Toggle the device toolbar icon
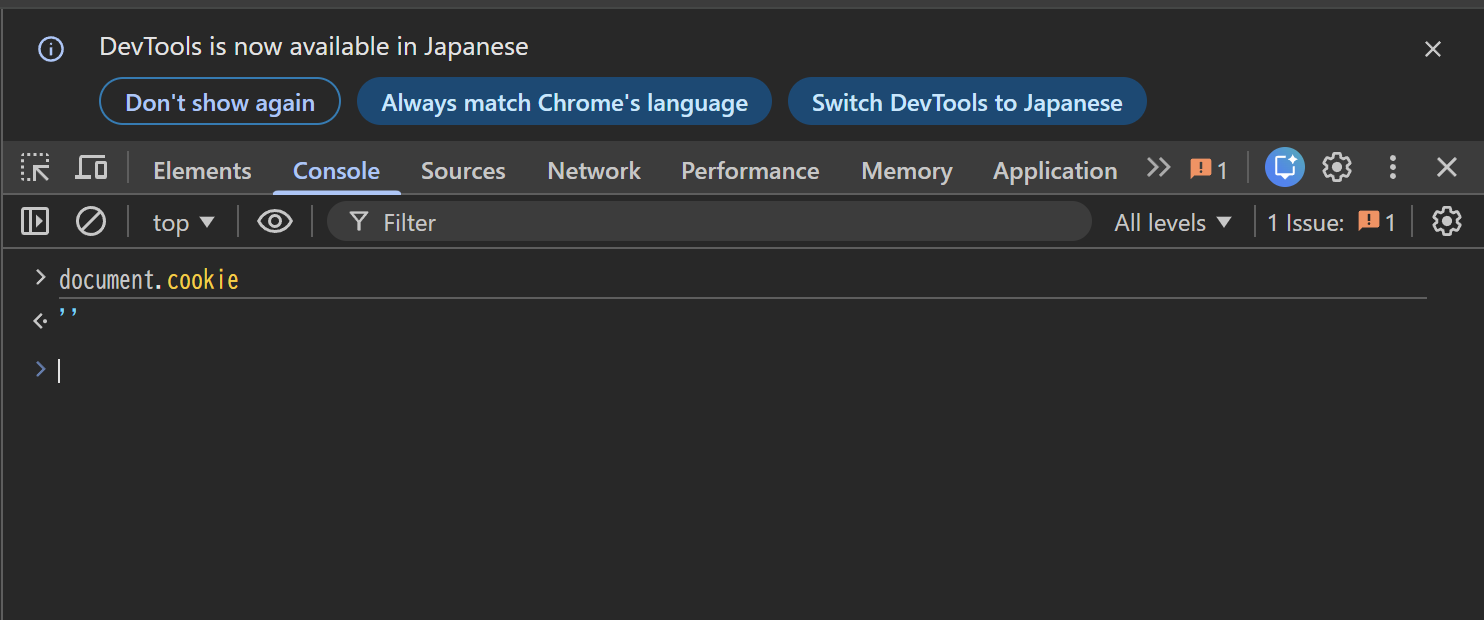 (91, 168)
